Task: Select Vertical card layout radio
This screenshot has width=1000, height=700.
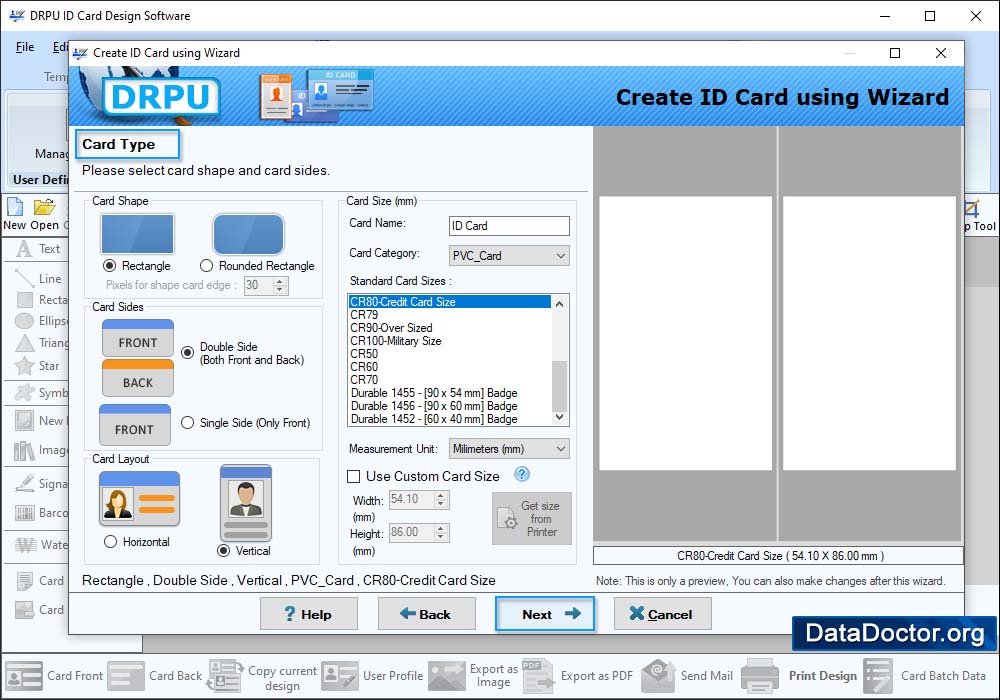Action: click(x=223, y=551)
